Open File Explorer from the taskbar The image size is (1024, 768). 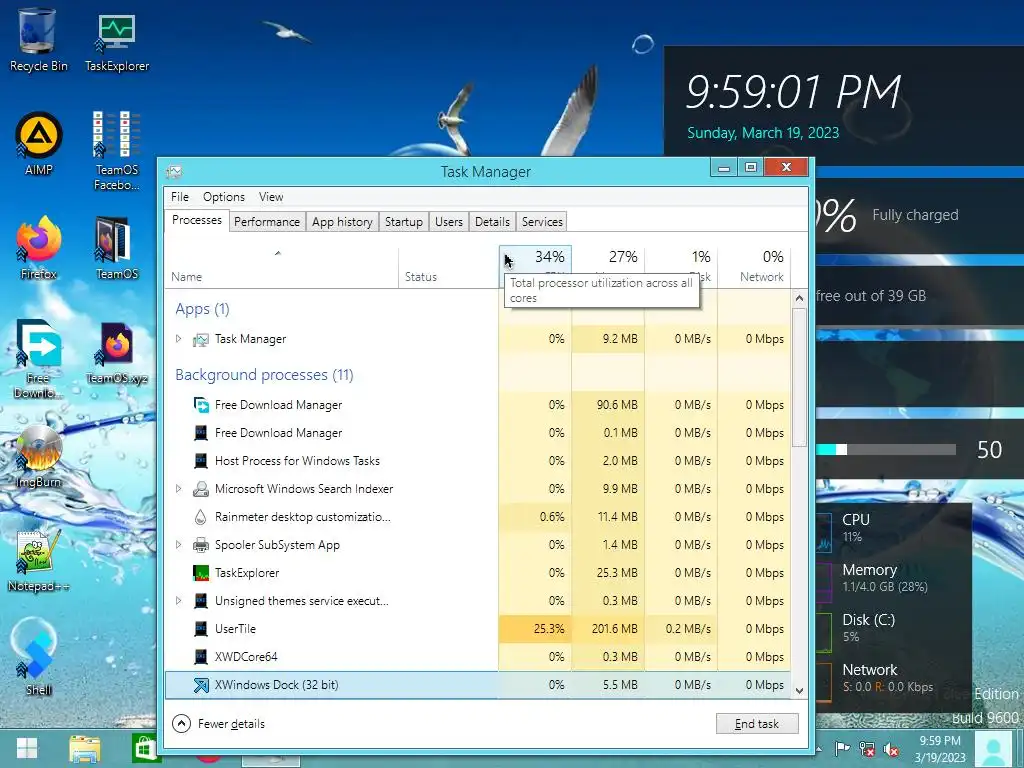[85, 749]
